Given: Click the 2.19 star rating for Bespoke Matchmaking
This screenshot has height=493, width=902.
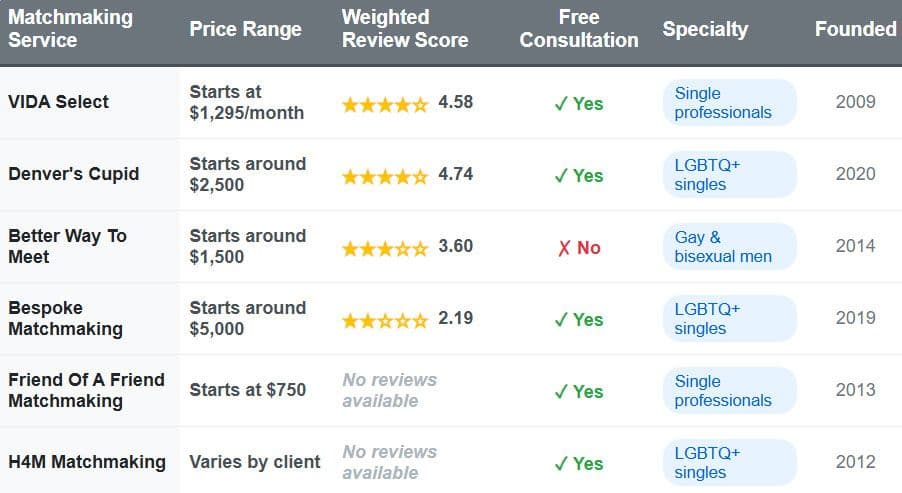Looking at the screenshot, I should coord(385,320).
